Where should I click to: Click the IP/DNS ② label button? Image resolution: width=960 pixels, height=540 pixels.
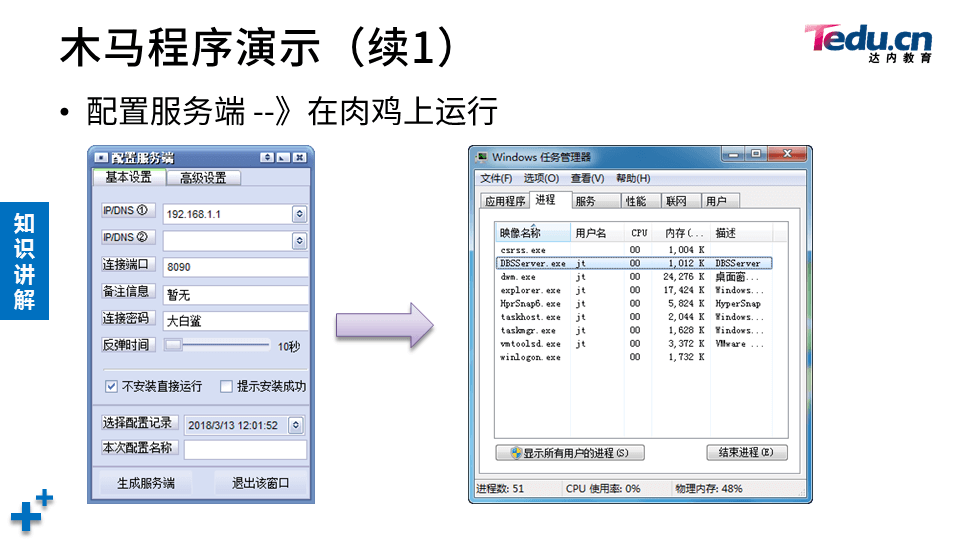coord(128,237)
